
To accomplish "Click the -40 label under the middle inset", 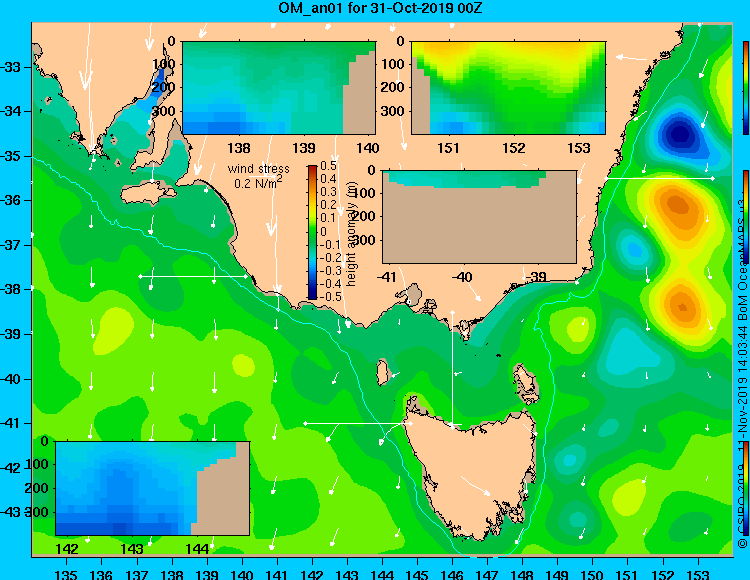I will [462, 277].
